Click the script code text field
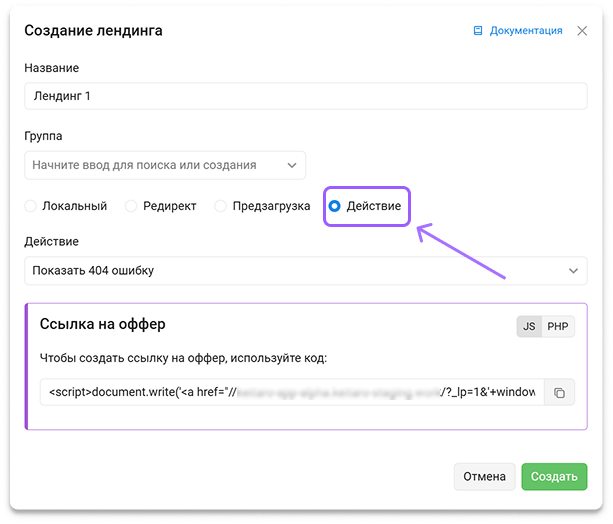Screen dimensions: 613x524 [292, 393]
